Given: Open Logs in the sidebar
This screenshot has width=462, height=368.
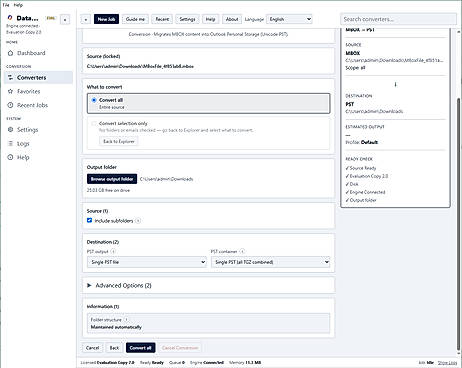Looking at the screenshot, I should 39,144.
